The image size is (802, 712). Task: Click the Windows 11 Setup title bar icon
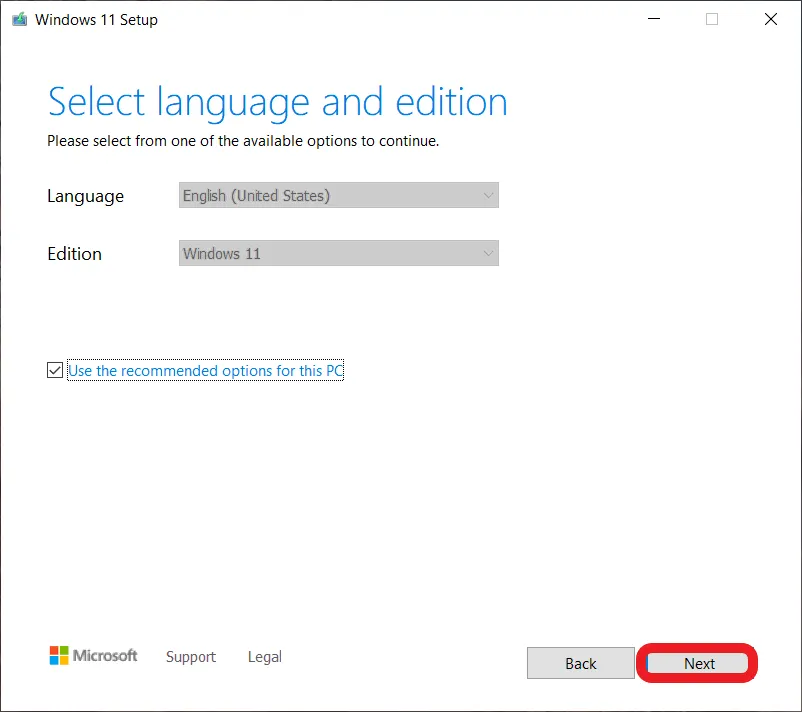point(19,19)
